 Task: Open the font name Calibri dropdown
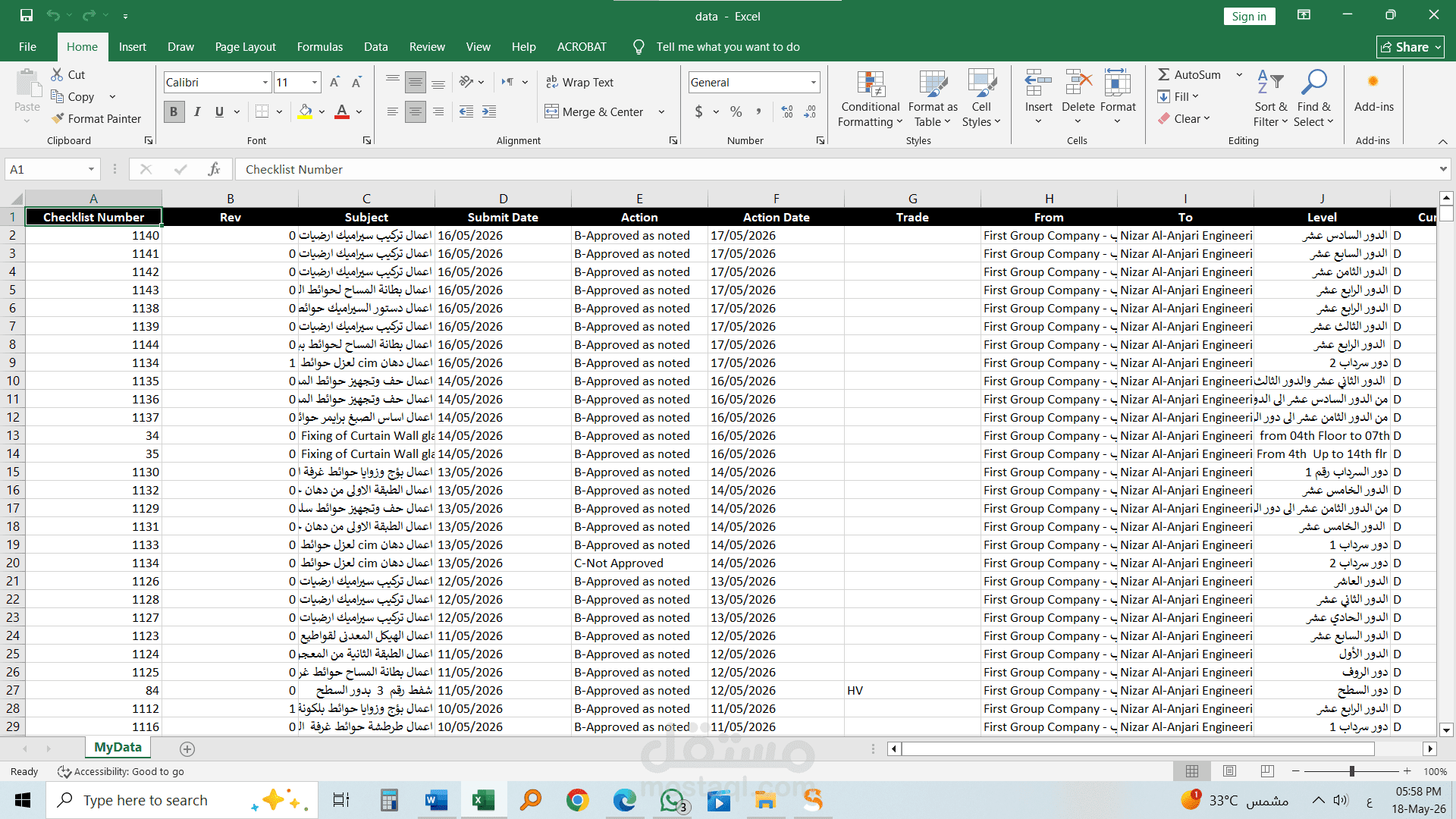click(x=265, y=82)
